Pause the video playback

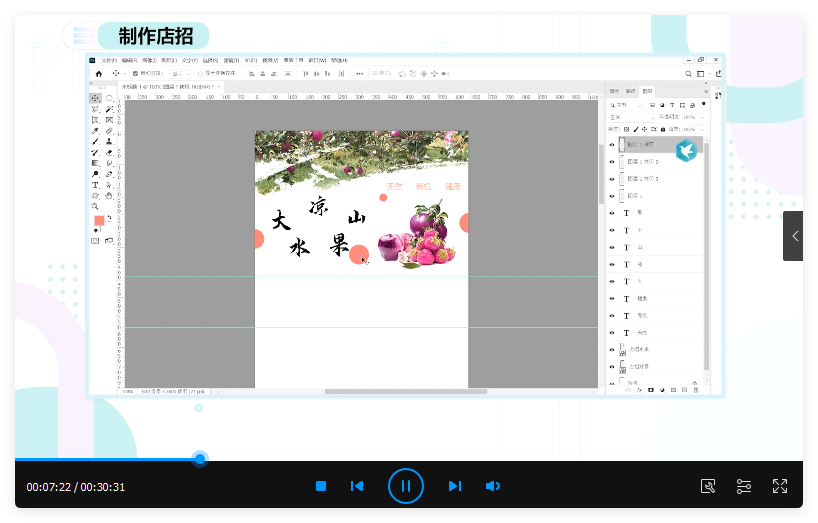[405, 486]
